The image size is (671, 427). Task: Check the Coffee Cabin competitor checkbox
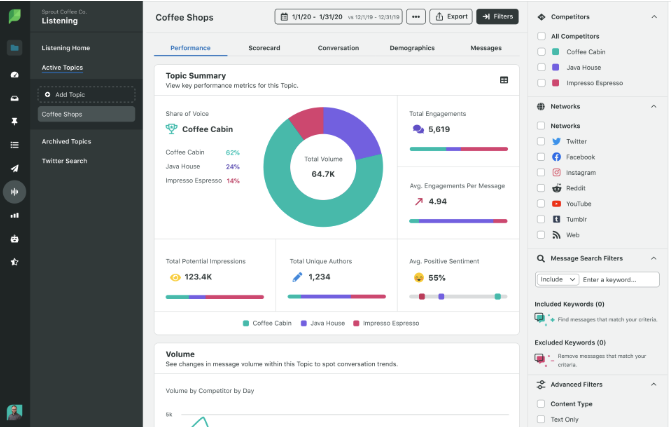tap(541, 52)
